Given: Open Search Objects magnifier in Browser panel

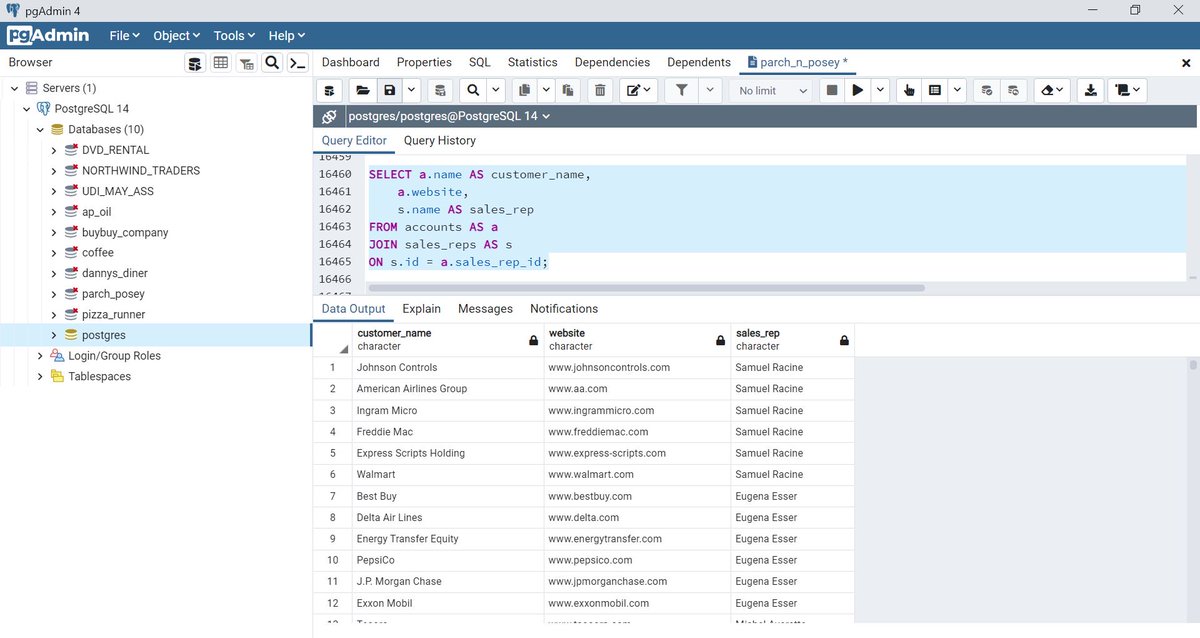Looking at the screenshot, I should pyautogui.click(x=272, y=63).
